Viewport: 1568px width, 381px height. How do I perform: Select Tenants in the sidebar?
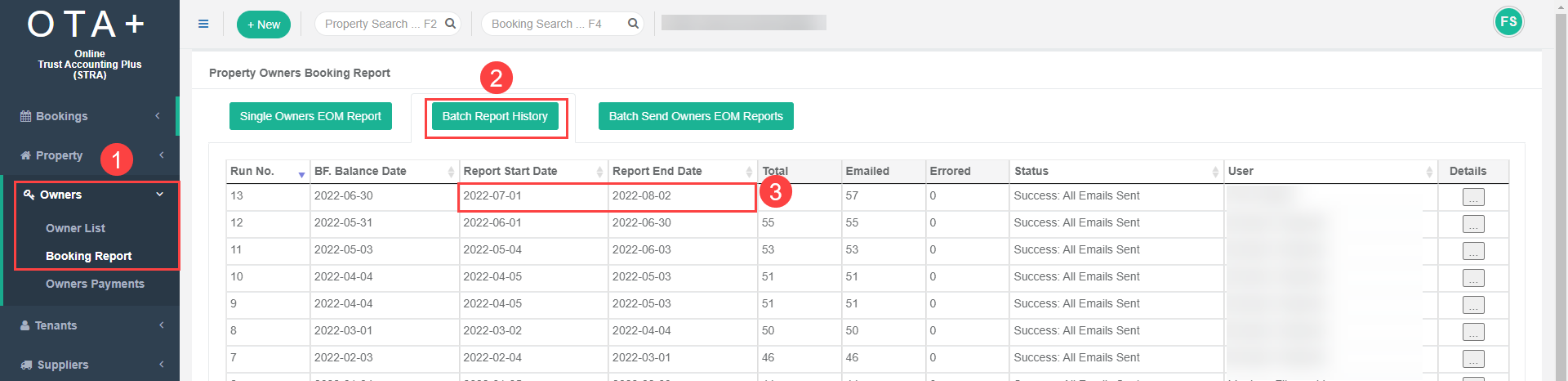[56, 325]
